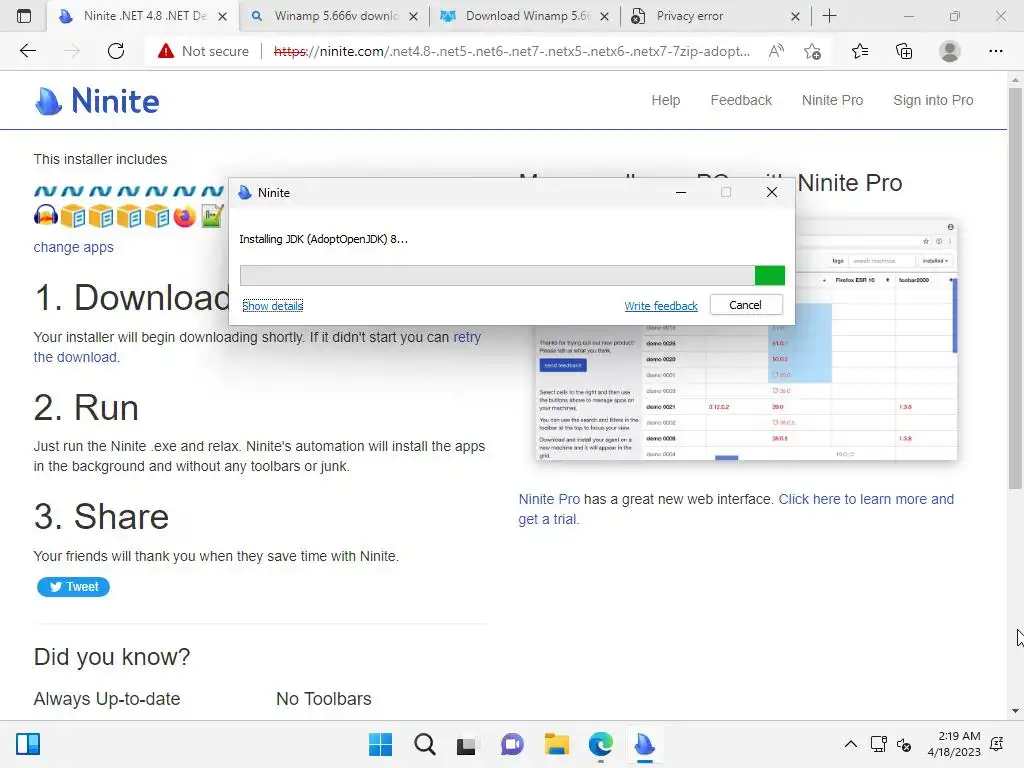The height and width of the screenshot is (768, 1024).
Task: Open the Windows Start menu
Action: tap(380, 744)
